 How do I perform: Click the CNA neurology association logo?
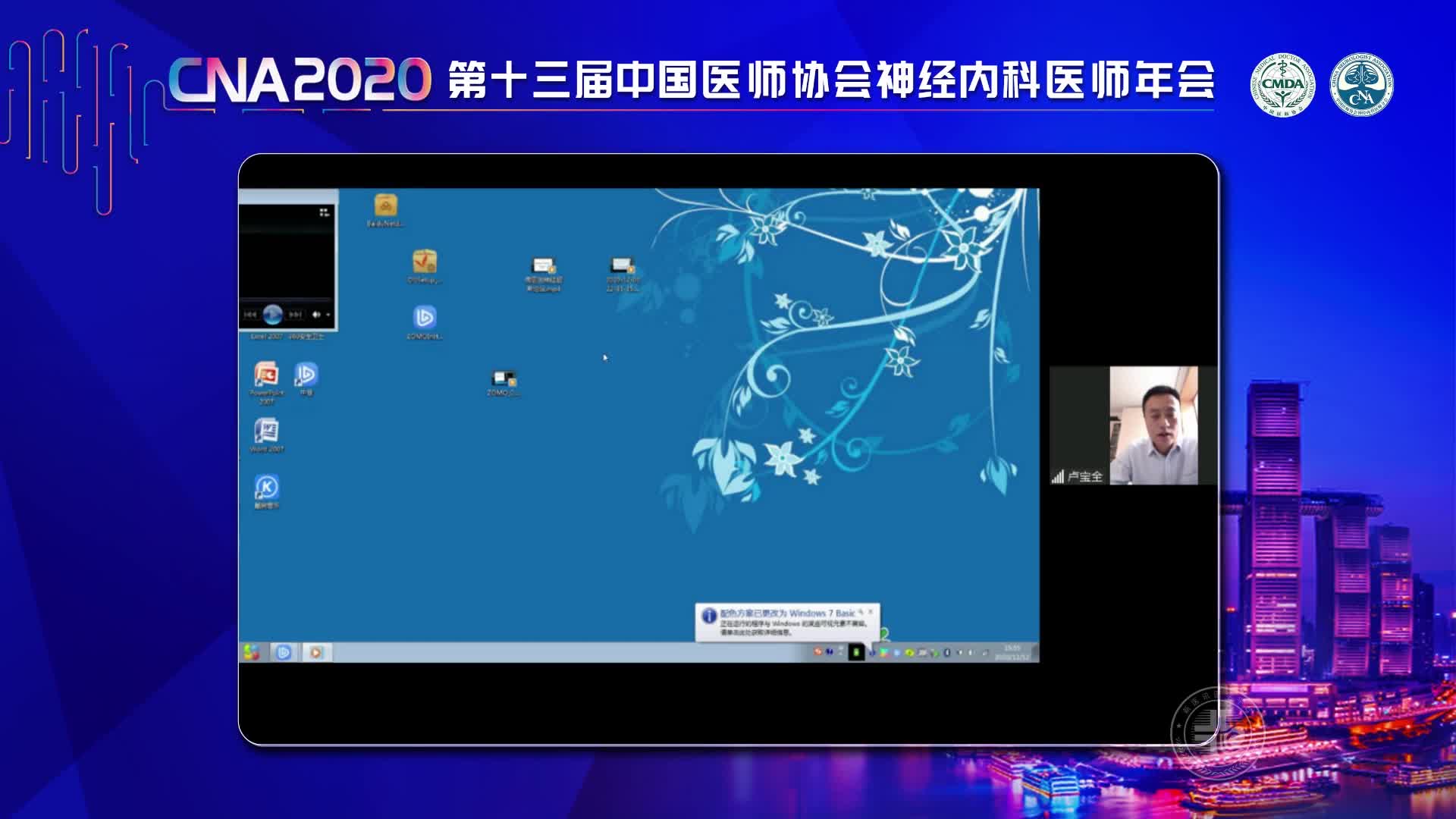1362,85
